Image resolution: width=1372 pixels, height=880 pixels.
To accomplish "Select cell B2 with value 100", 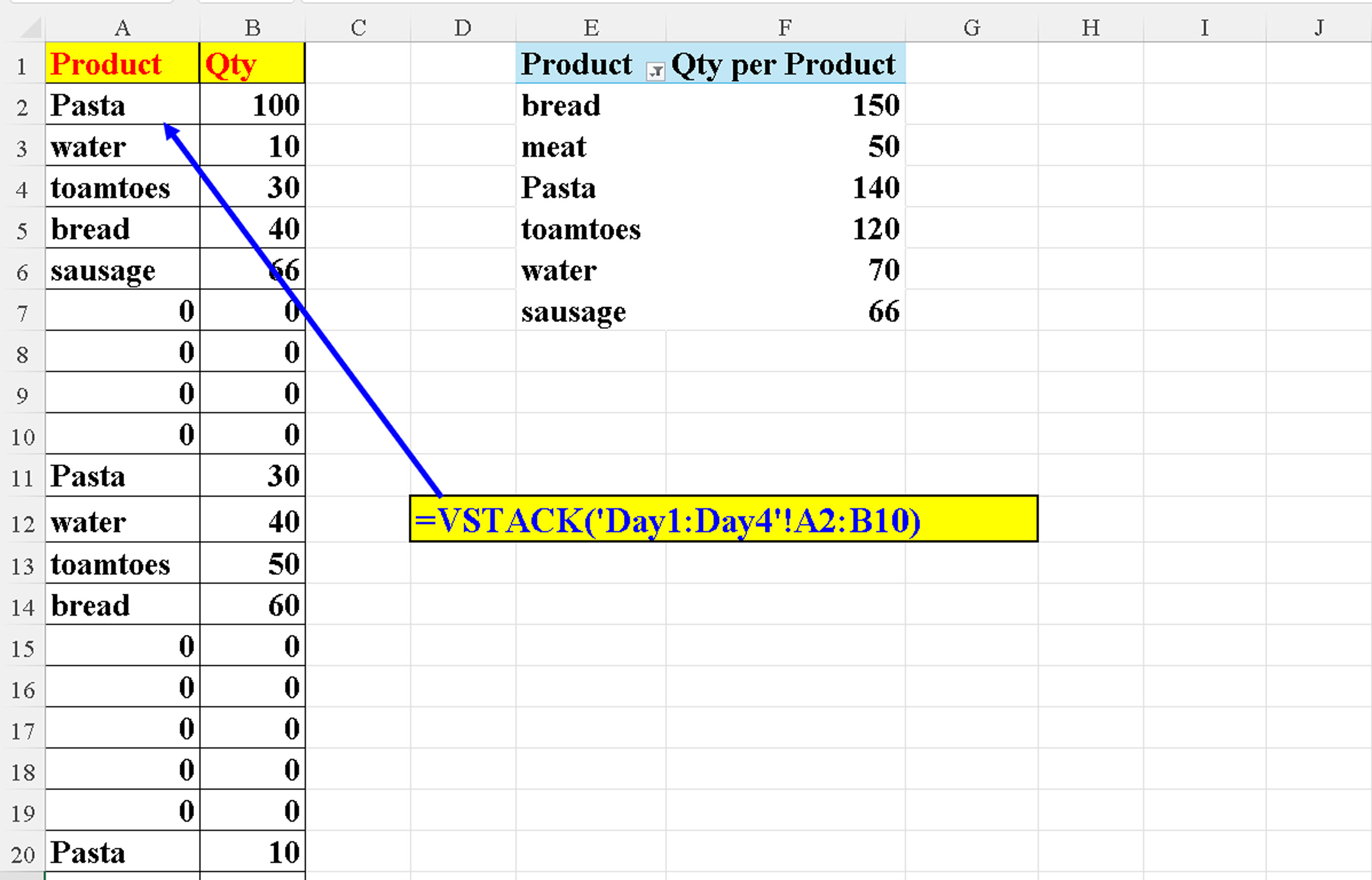I will [x=252, y=104].
